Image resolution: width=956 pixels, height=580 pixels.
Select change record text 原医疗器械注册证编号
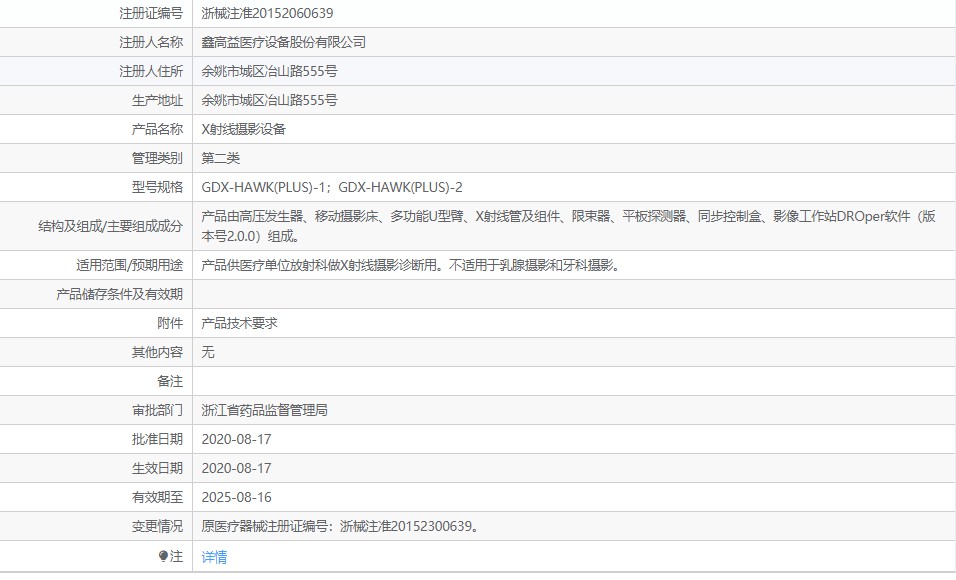[x=341, y=526]
